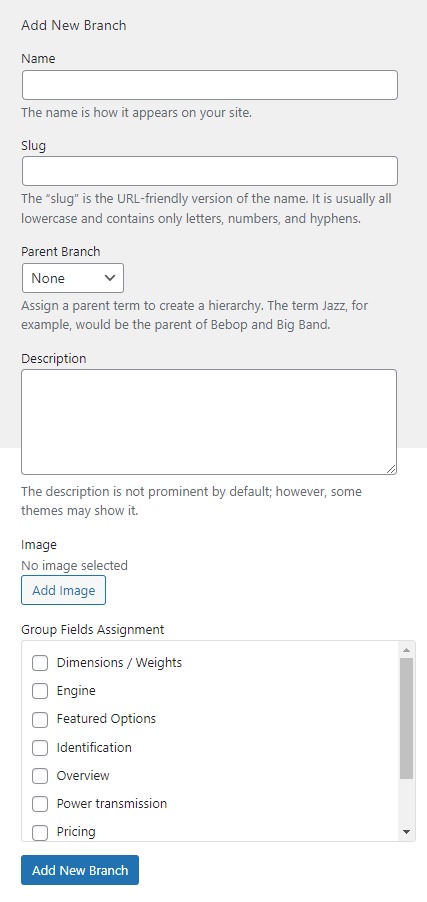427x902 pixels.
Task: Focus the Slug input field
Action: point(209,171)
